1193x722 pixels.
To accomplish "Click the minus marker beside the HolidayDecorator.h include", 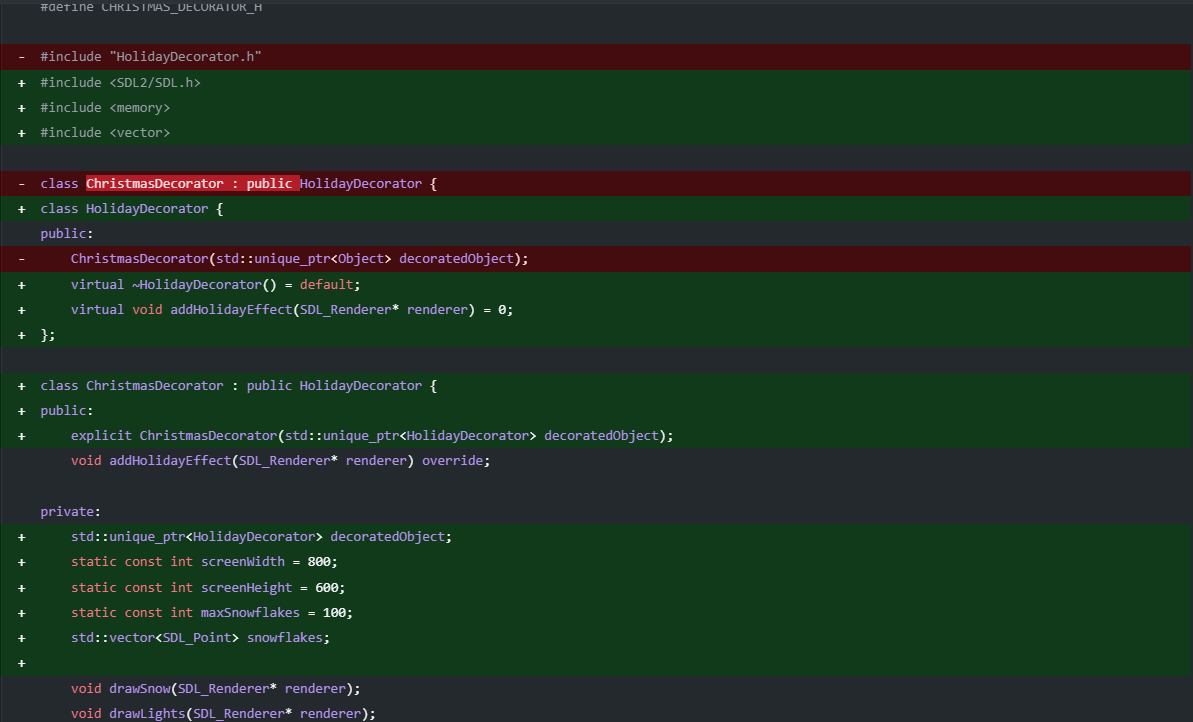I will 21,57.
